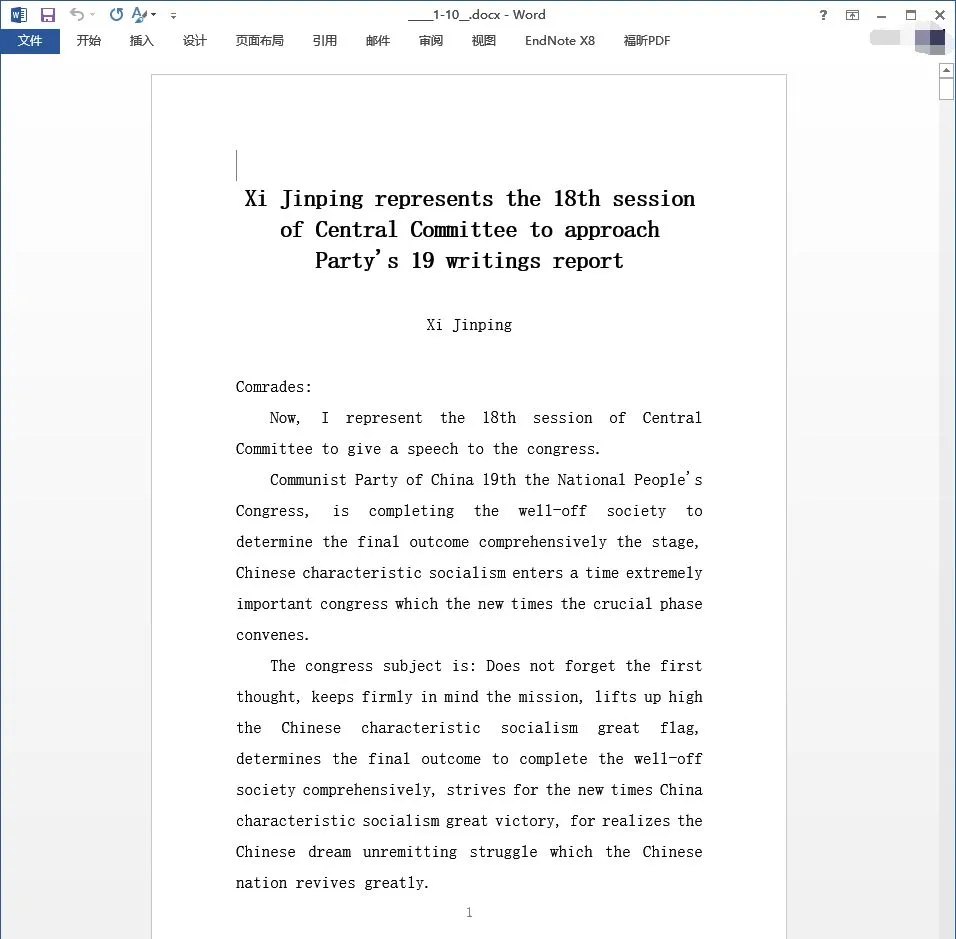Click the line ending 'a time extremely'
The width and height of the screenshot is (956, 939).
click(x=469, y=573)
